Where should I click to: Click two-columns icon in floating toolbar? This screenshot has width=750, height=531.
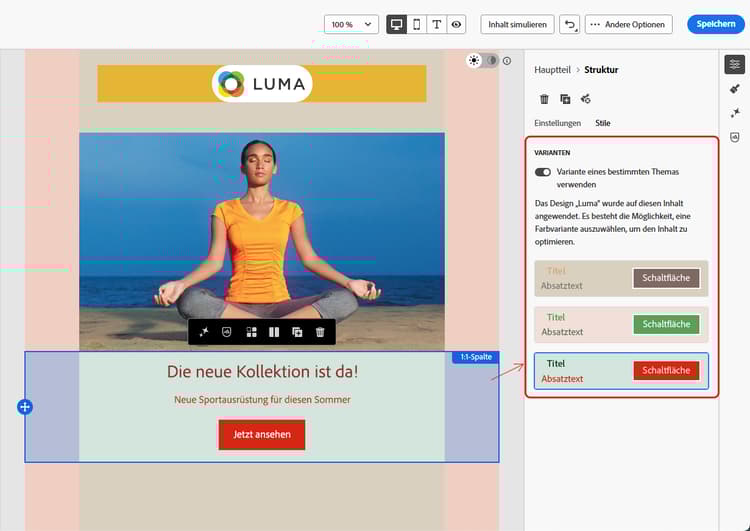(274, 332)
